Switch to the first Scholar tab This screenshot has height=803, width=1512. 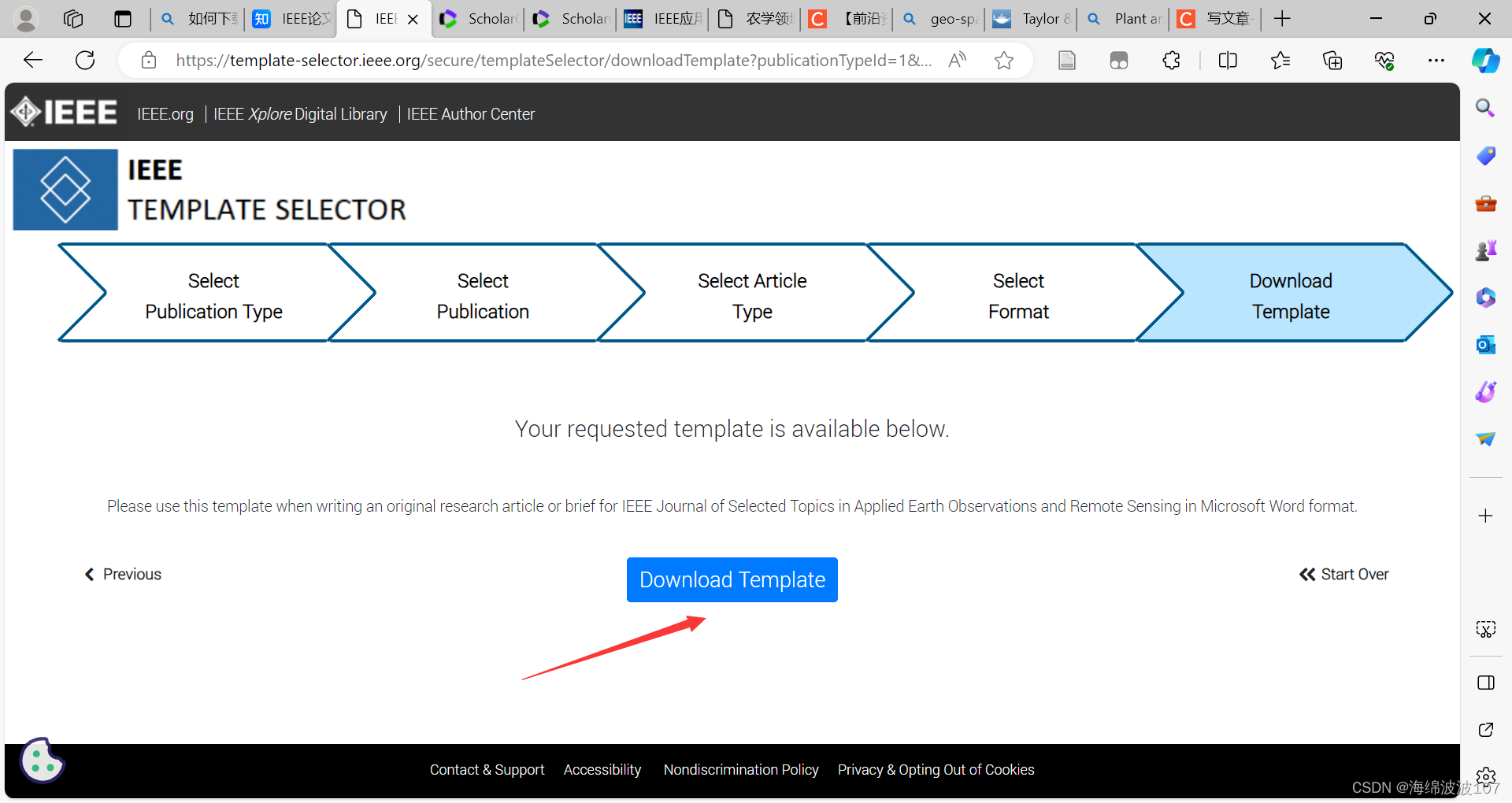[x=479, y=19]
